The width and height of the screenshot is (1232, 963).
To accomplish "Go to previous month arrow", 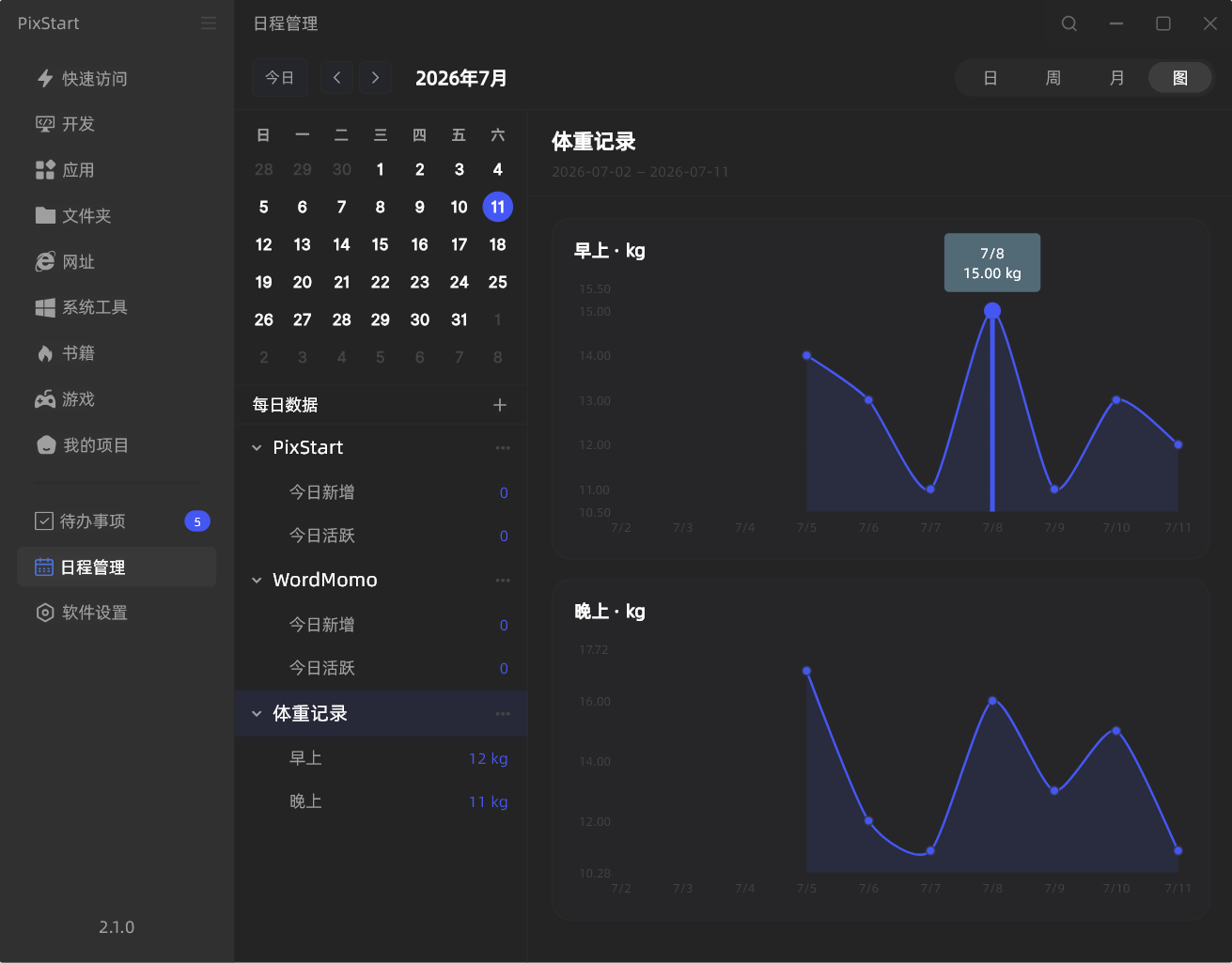I will 336,78.
